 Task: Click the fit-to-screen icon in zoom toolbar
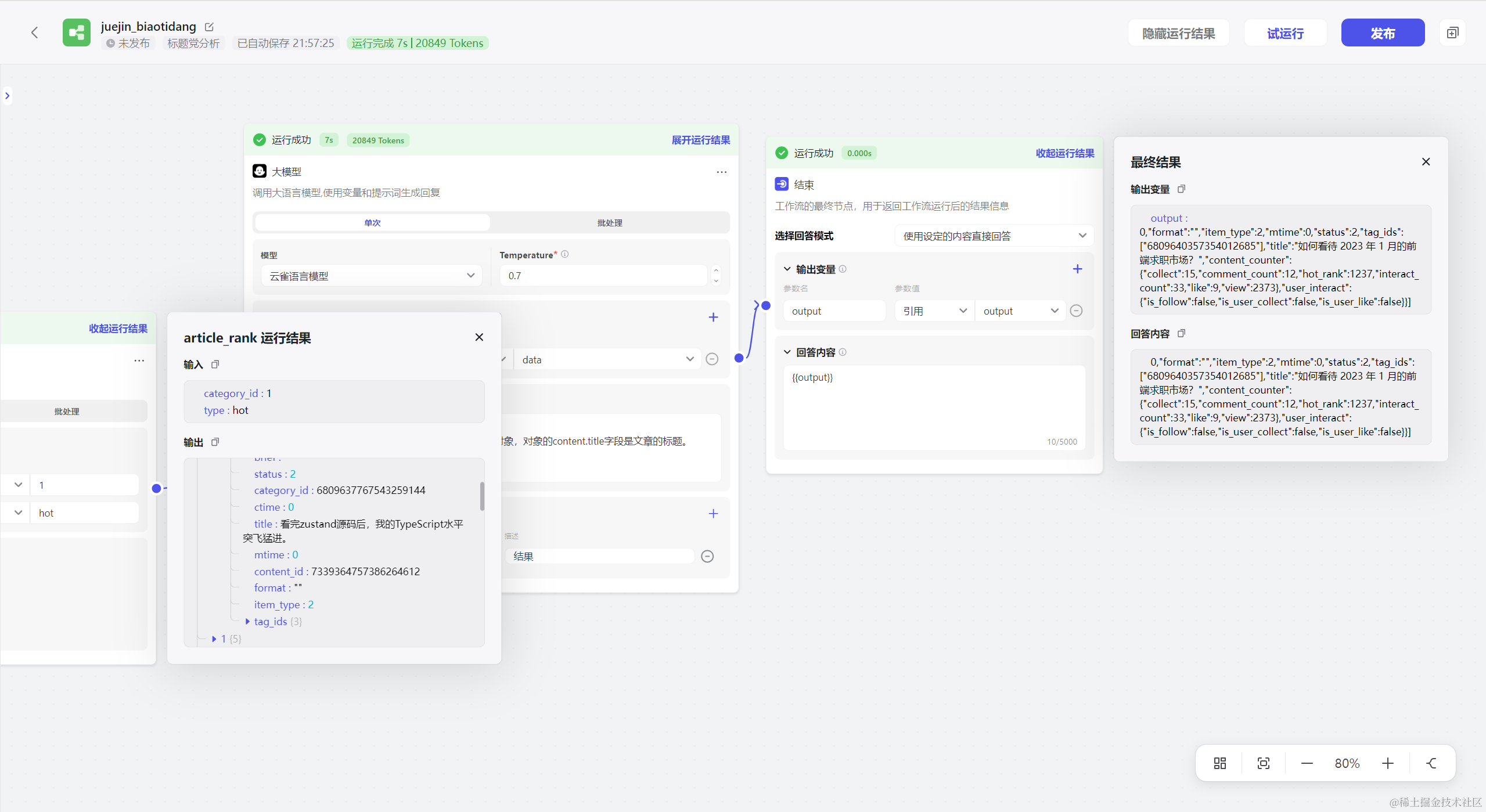pyautogui.click(x=1263, y=763)
